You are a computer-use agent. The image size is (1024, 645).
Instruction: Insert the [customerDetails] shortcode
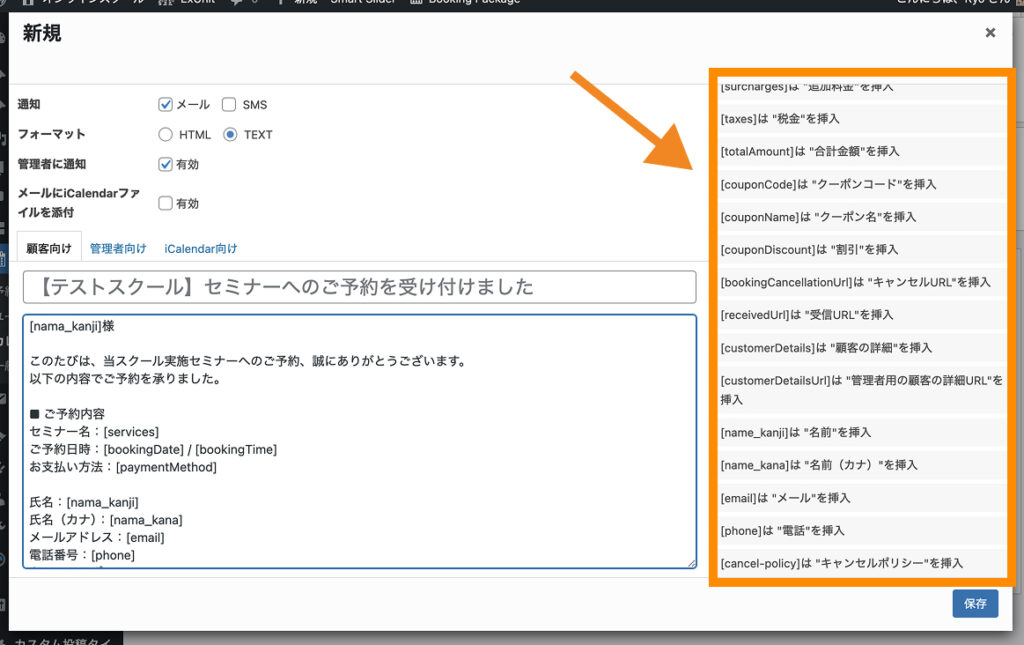826,347
